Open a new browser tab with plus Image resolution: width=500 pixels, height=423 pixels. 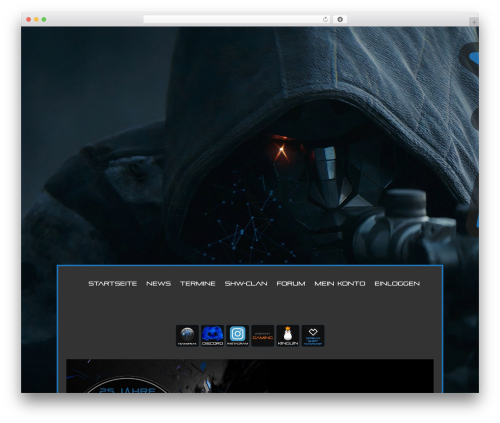[x=474, y=22]
